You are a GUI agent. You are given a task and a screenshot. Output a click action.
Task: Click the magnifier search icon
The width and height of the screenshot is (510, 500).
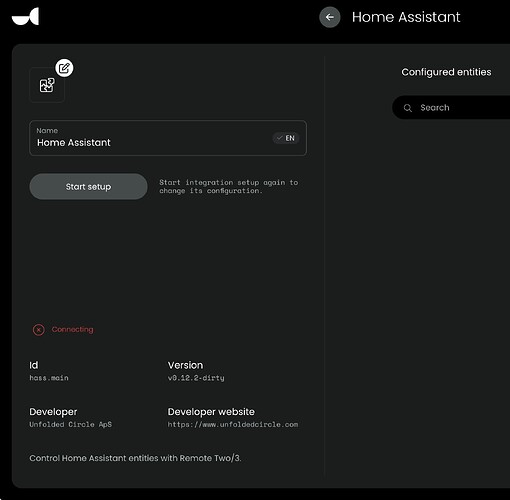[x=408, y=108]
